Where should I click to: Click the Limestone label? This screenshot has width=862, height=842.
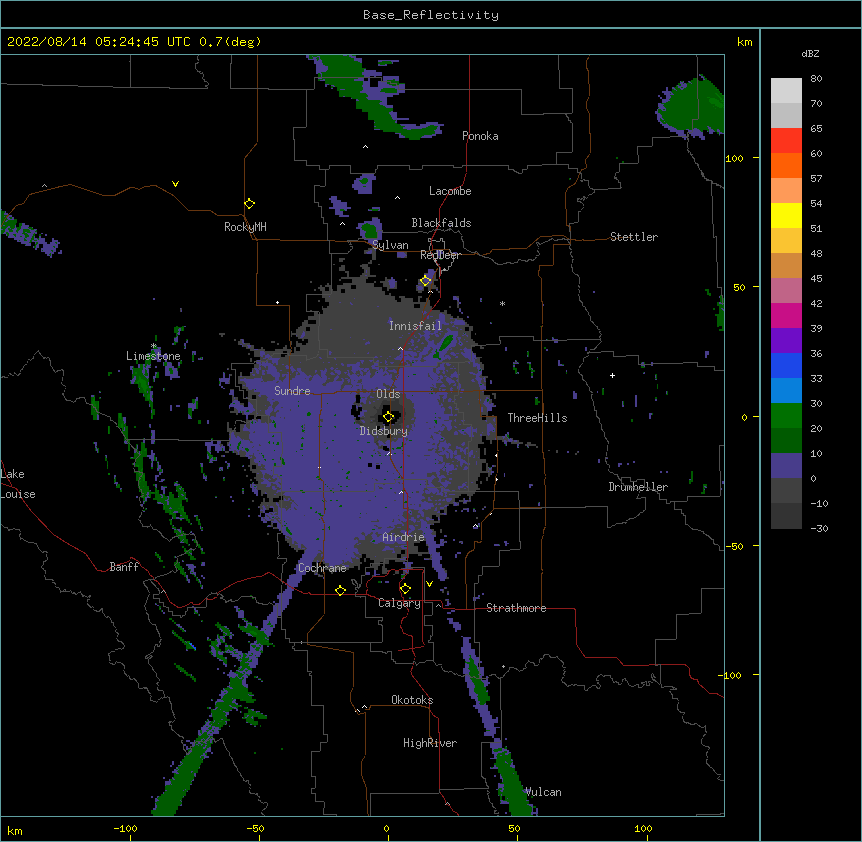(153, 356)
